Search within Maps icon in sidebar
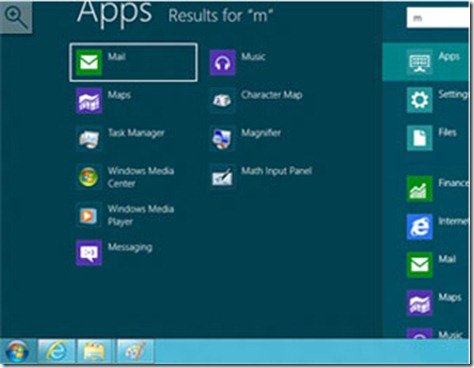The height and width of the screenshot is (368, 474). (x=420, y=303)
